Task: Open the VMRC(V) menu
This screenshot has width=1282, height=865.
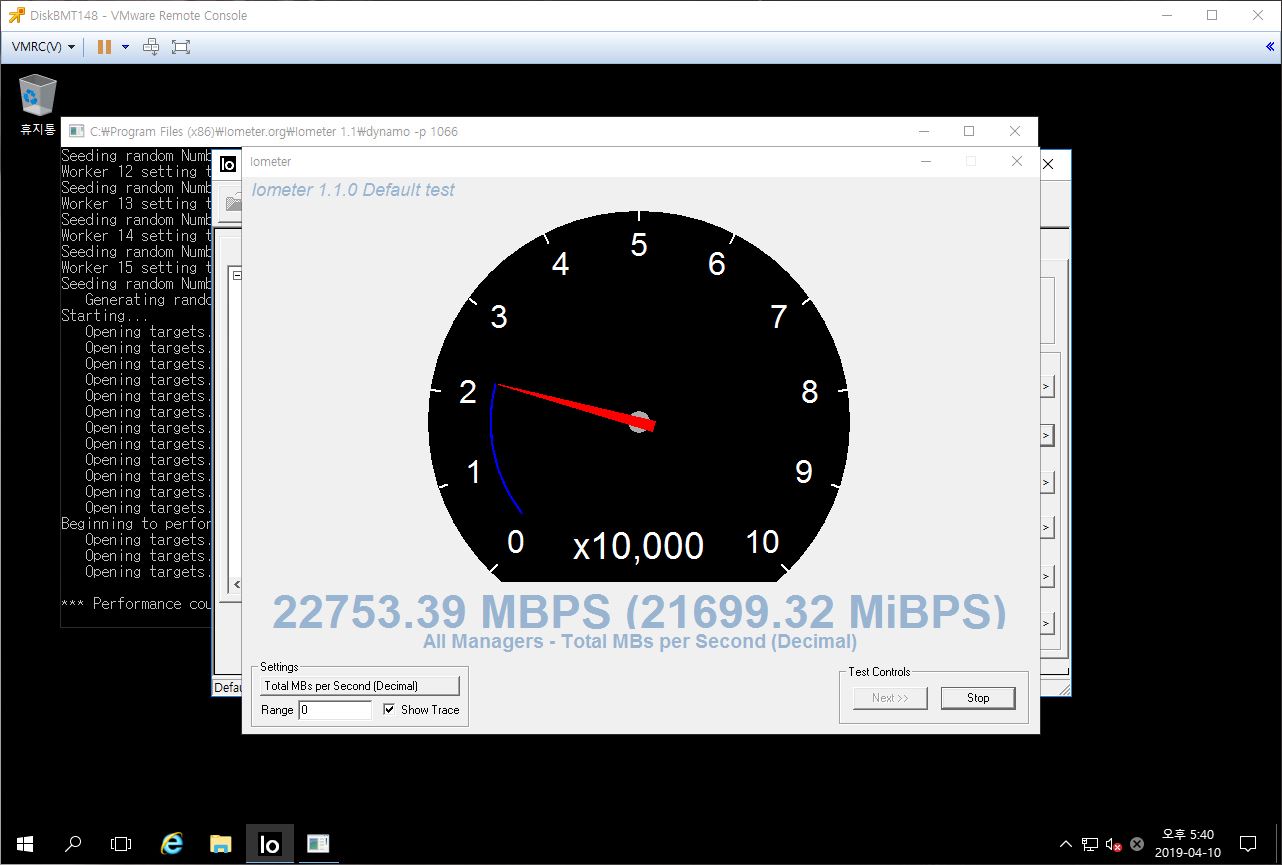Action: (43, 47)
